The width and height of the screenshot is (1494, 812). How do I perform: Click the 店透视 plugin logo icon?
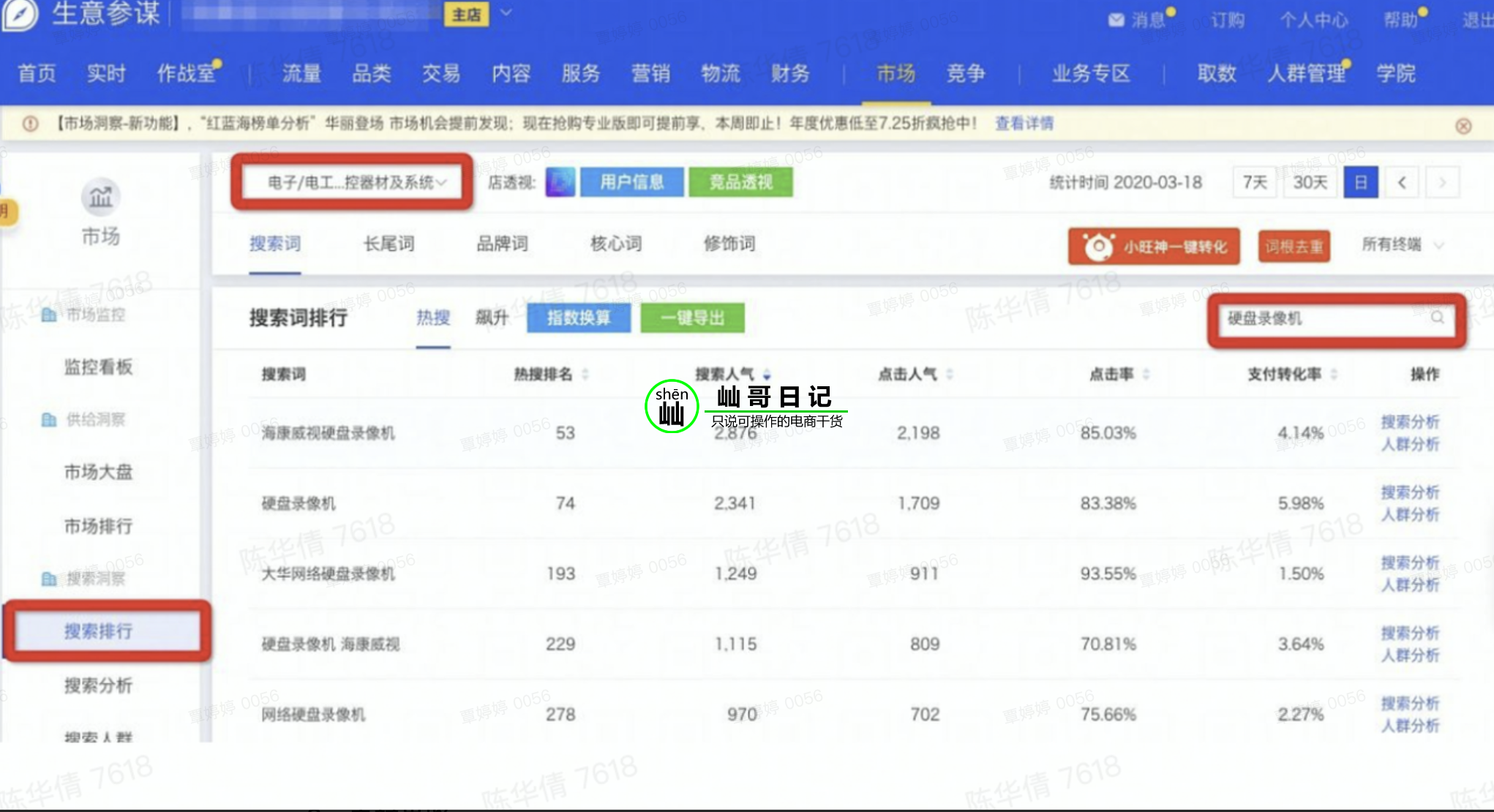pos(560,182)
